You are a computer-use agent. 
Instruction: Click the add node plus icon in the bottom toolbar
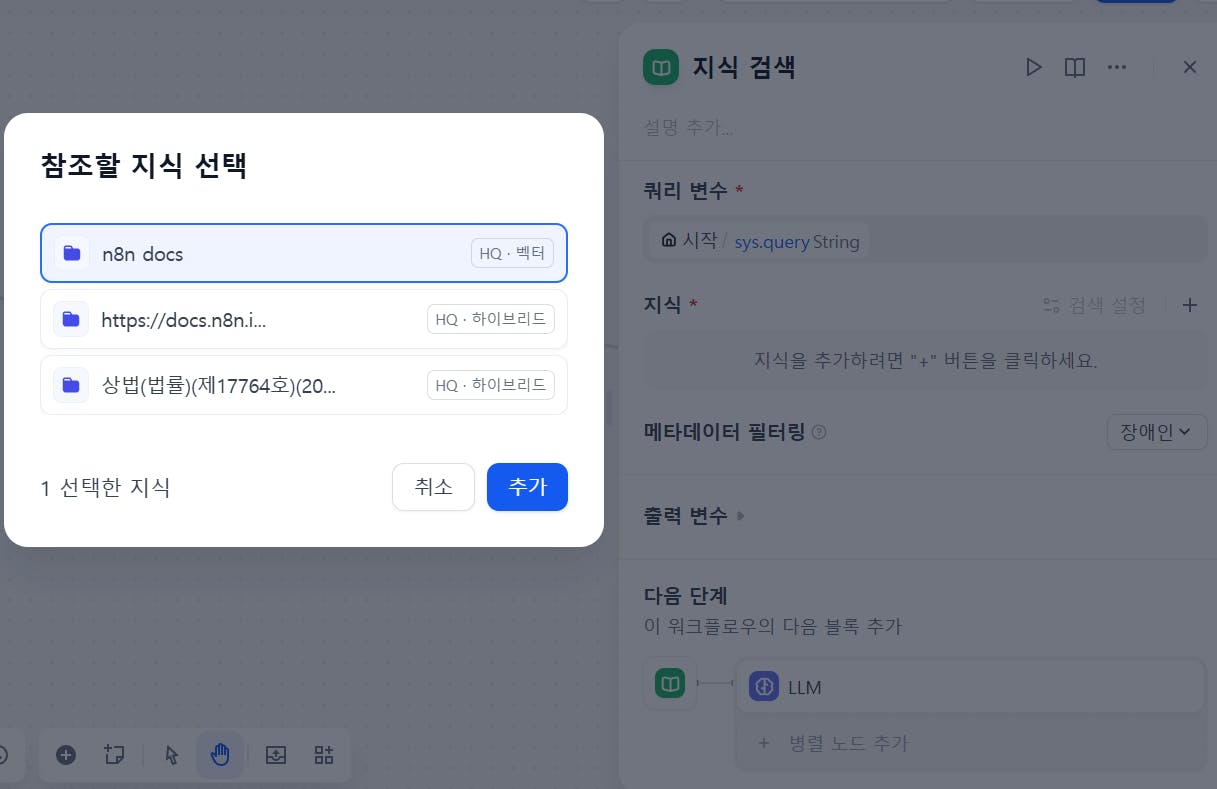(x=66, y=755)
